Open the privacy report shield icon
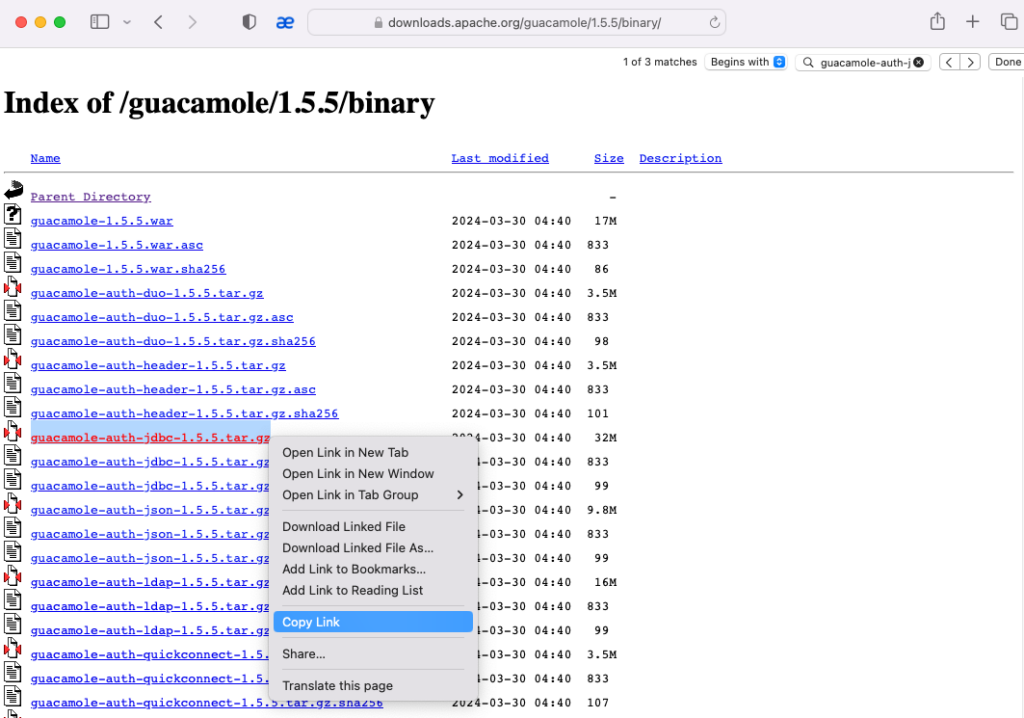Screen dimensions: 1024x718 coord(249,22)
